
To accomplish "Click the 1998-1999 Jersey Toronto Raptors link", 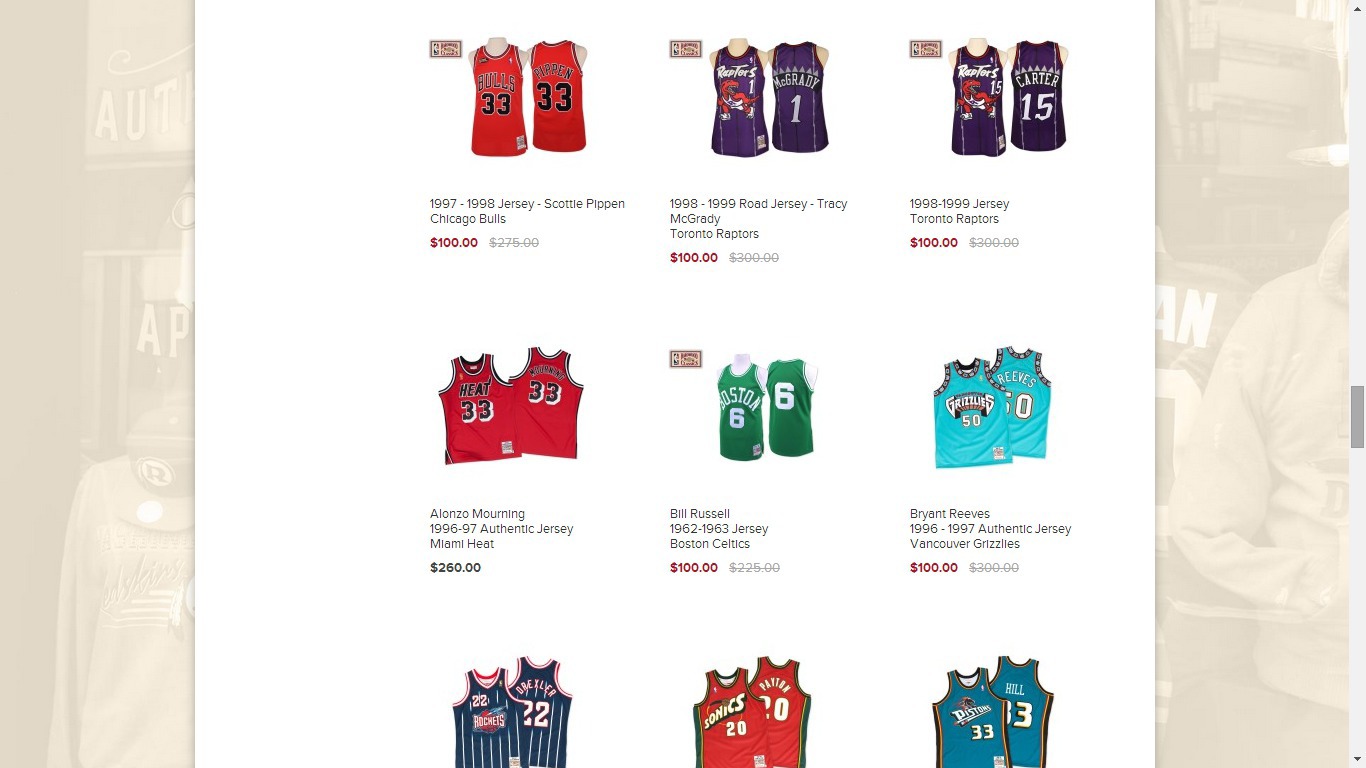I will click(x=960, y=211).
